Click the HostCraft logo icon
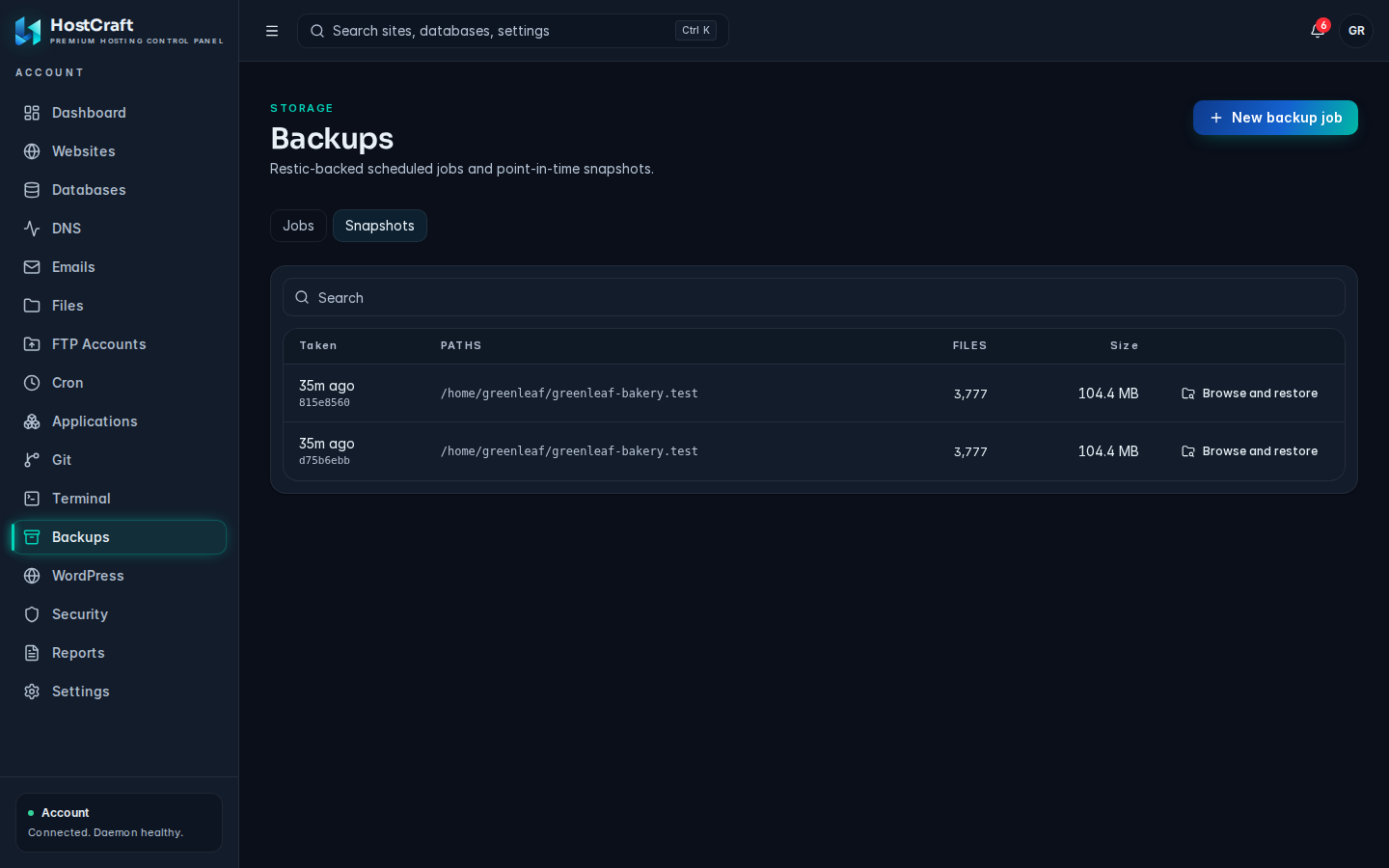 coord(28,31)
